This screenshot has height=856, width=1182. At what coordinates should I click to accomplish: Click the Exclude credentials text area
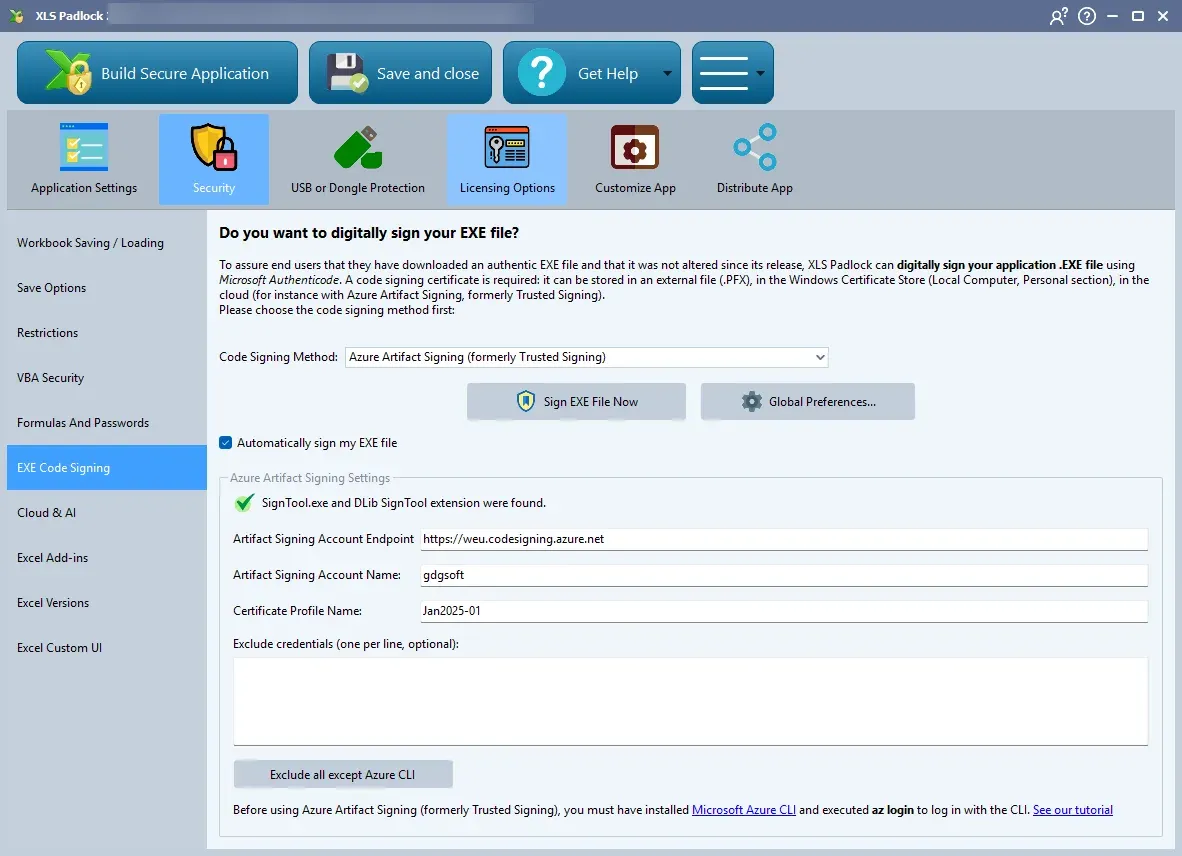tap(691, 702)
